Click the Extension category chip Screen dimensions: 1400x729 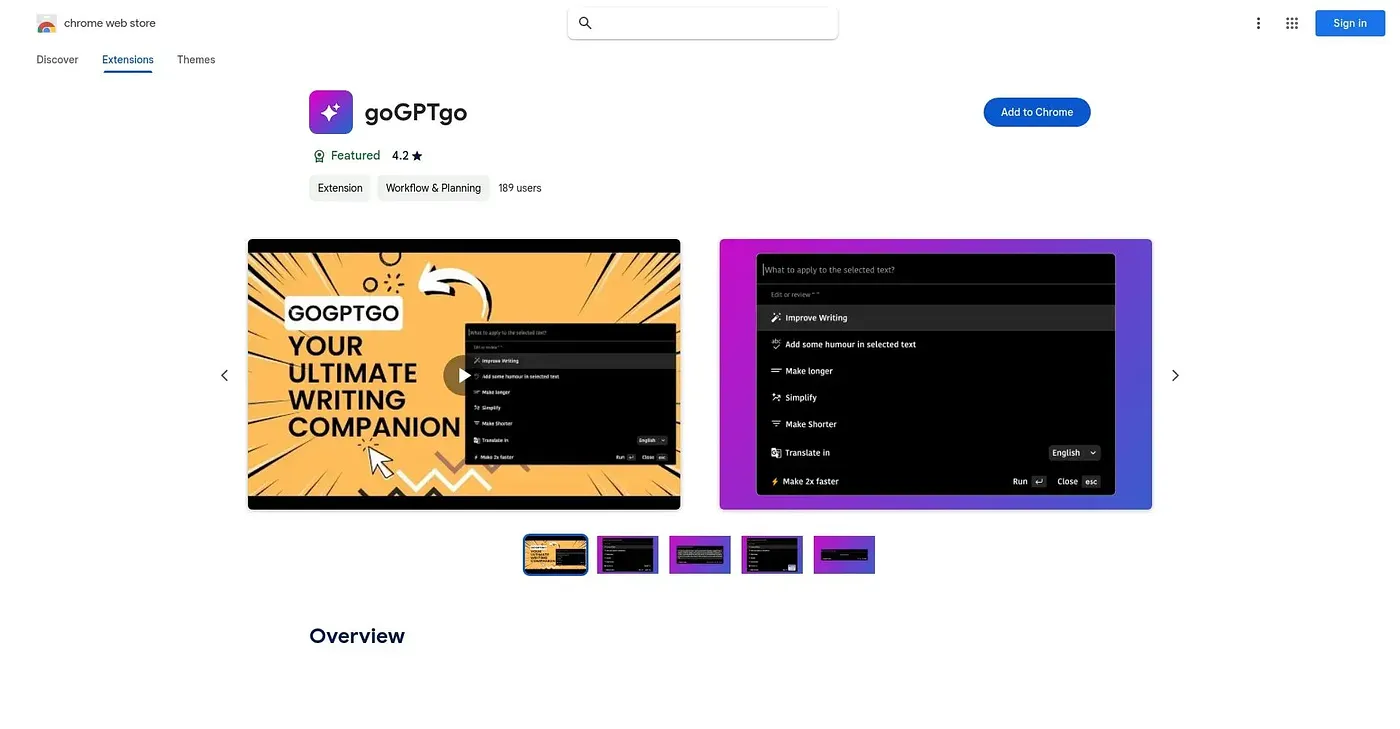coord(340,188)
